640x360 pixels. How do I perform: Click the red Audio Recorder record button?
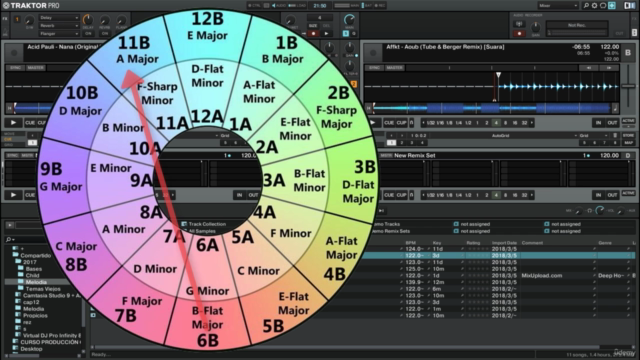click(x=519, y=33)
